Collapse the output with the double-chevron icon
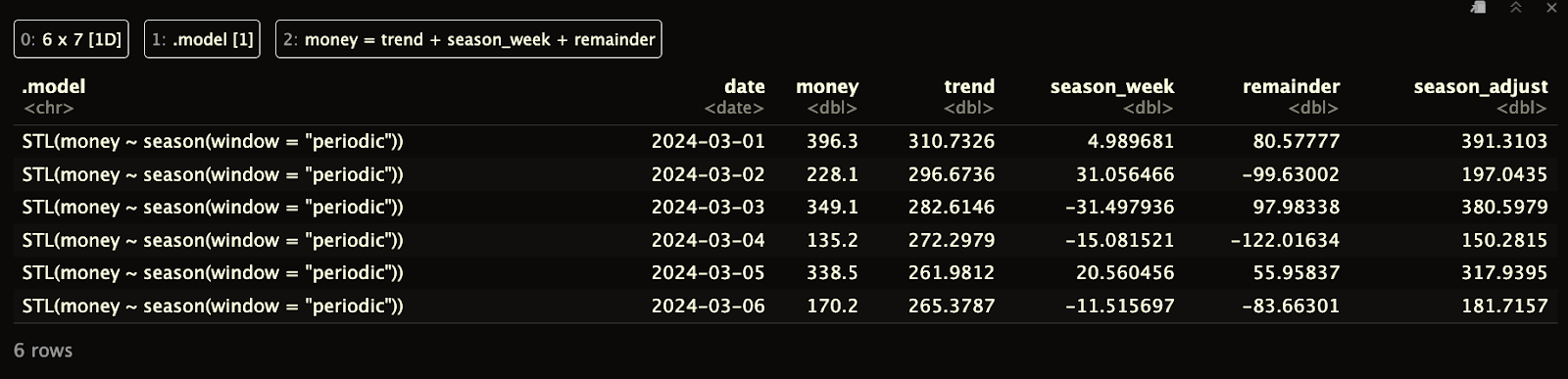 (x=1515, y=7)
